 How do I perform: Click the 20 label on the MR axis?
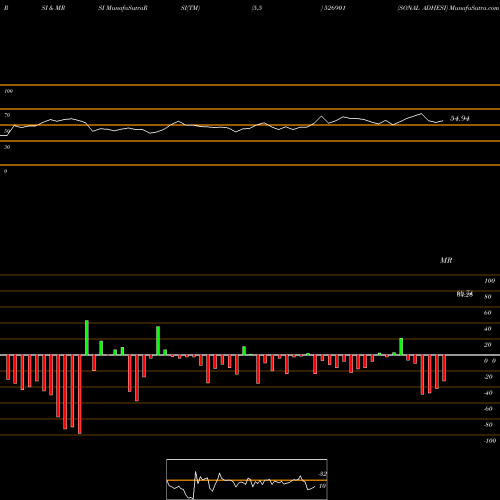point(488,345)
